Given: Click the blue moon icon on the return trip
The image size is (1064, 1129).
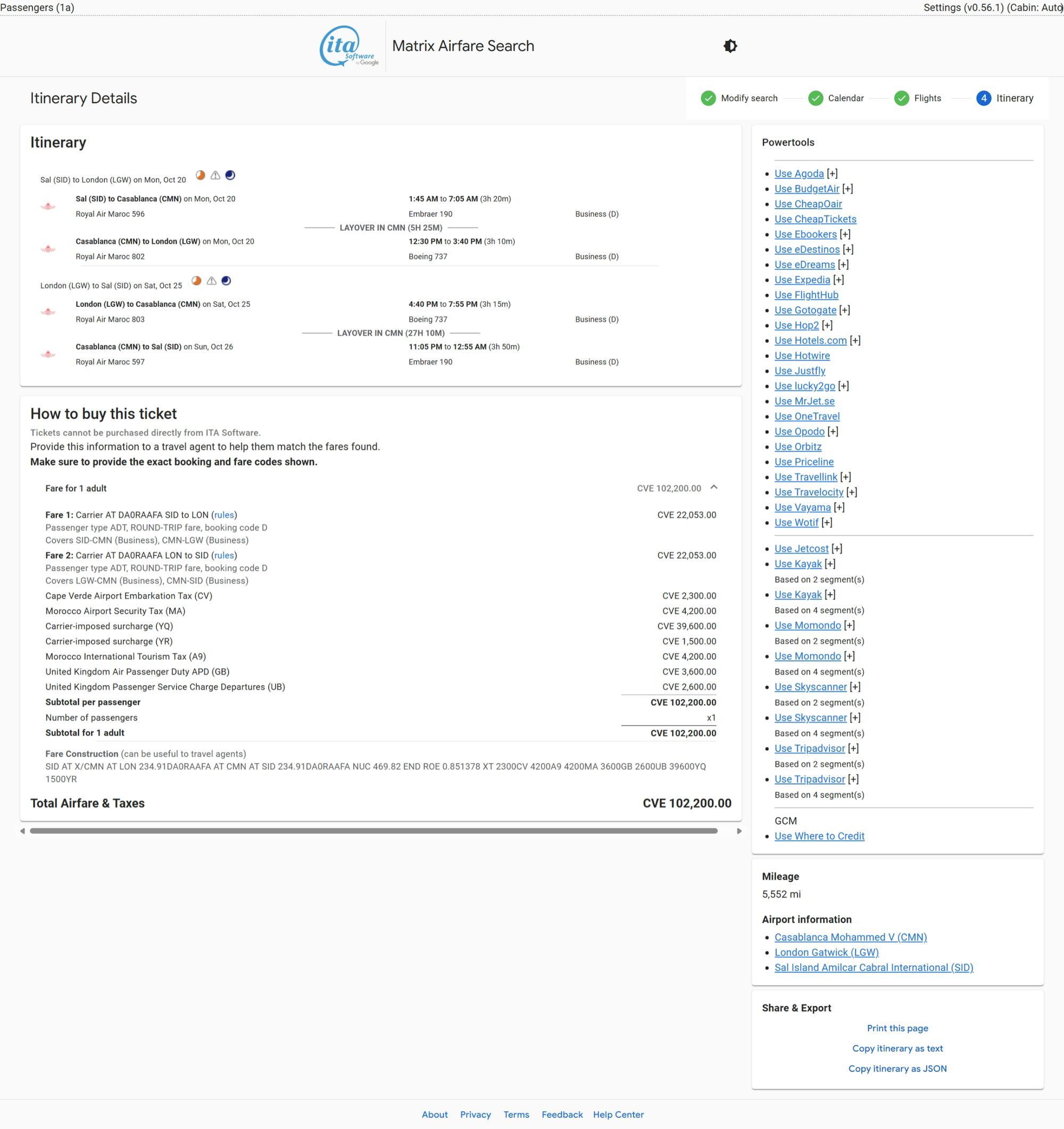Looking at the screenshot, I should click(226, 280).
